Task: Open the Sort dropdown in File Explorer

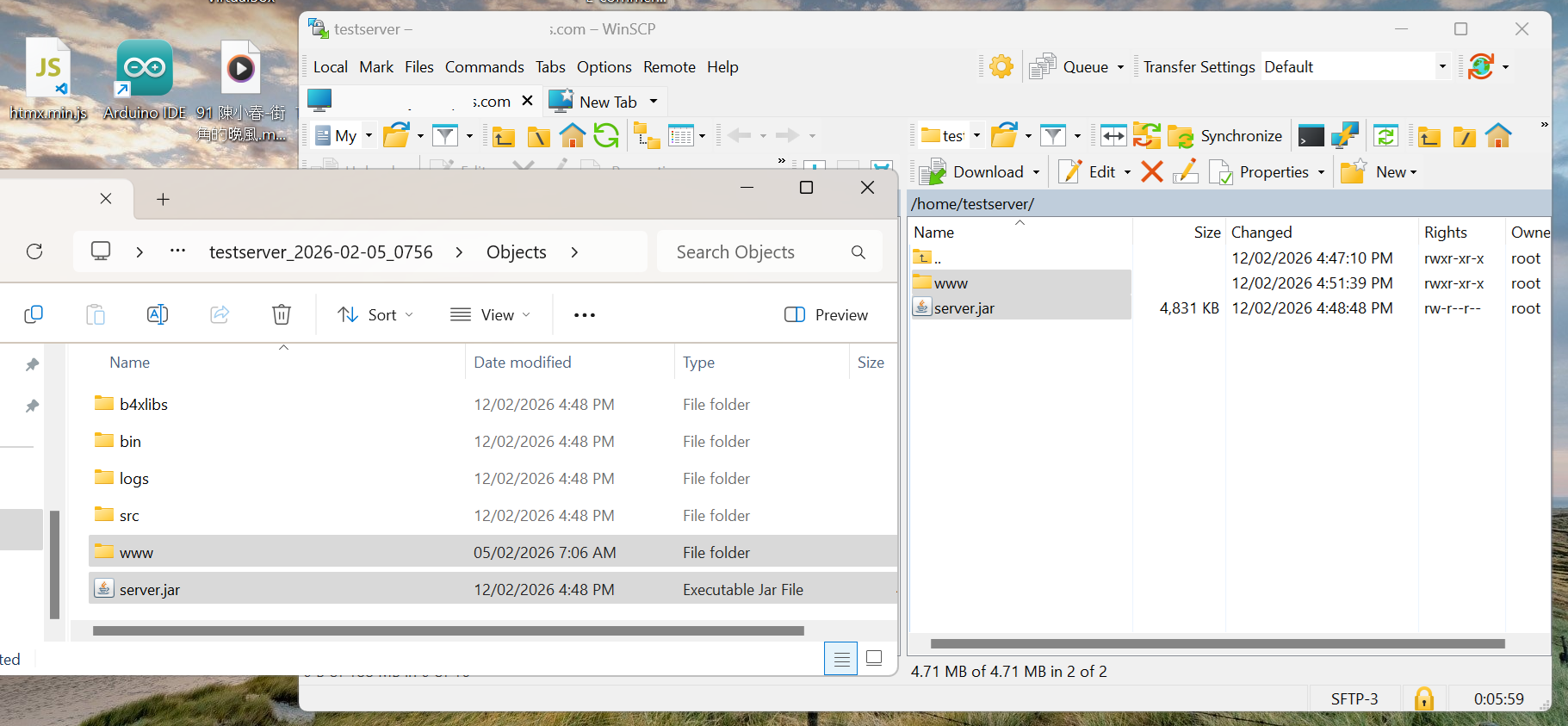Action: pyautogui.click(x=375, y=315)
